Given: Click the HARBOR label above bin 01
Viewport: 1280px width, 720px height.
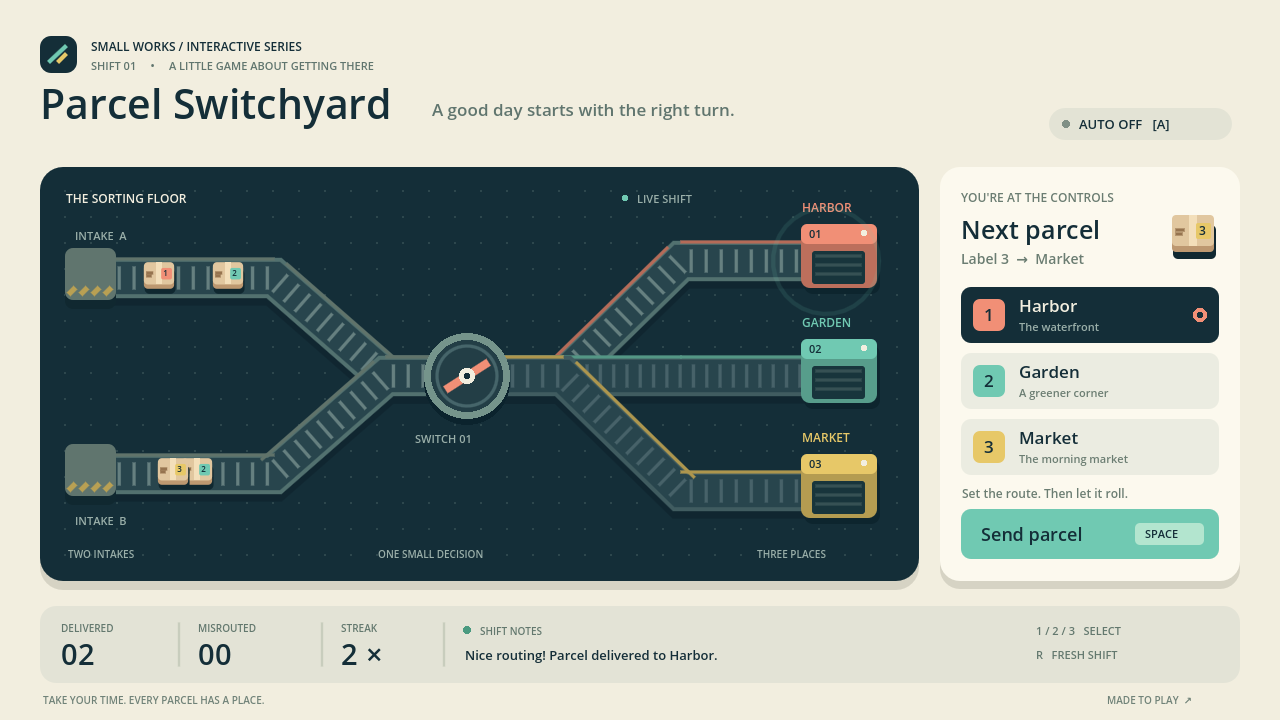Looking at the screenshot, I should click(827, 208).
